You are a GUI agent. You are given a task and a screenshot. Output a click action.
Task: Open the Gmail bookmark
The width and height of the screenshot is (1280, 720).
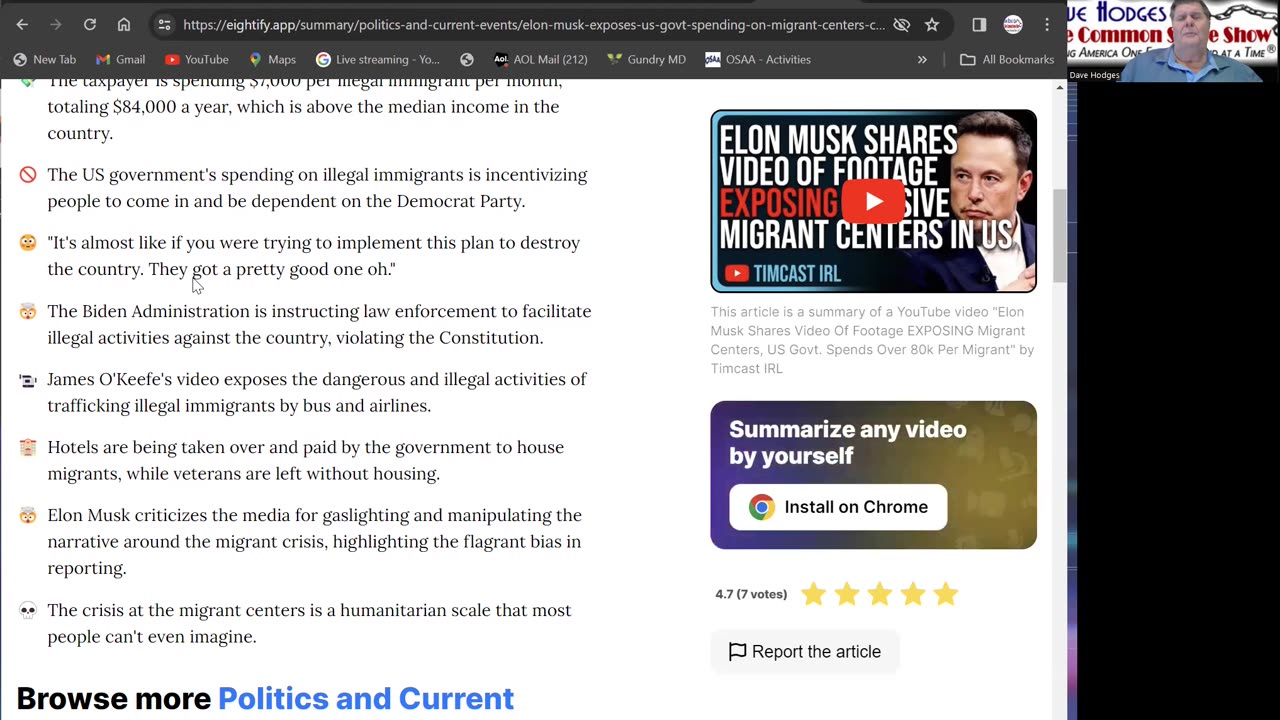click(x=120, y=59)
